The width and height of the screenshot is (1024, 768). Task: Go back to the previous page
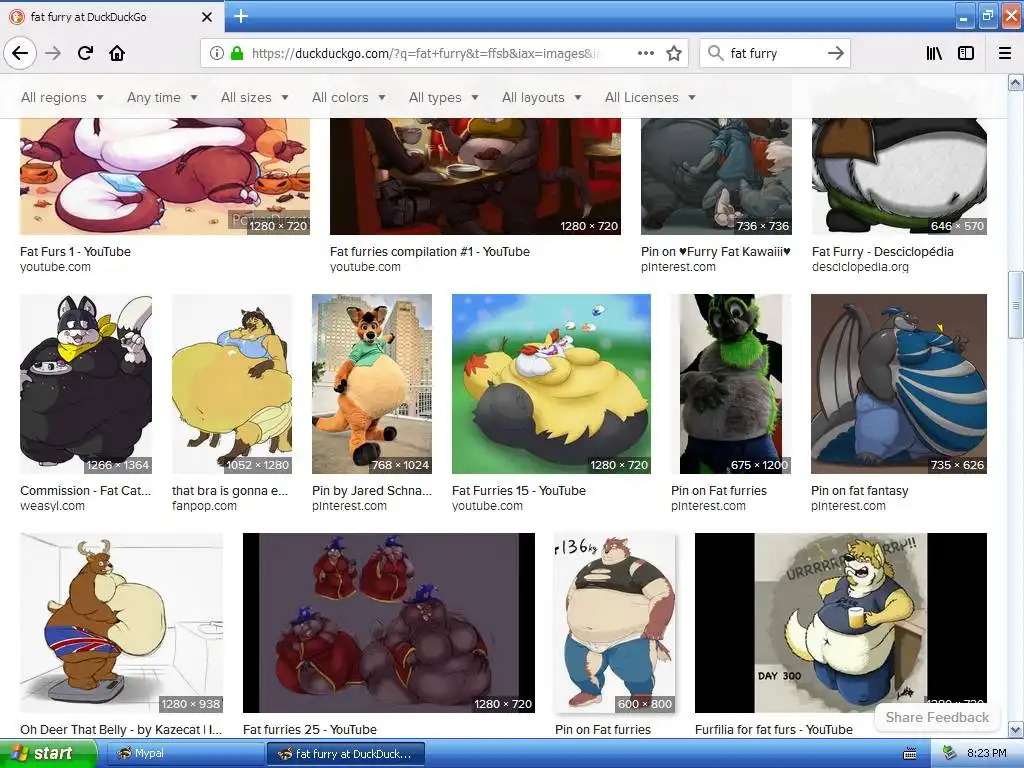coord(20,53)
